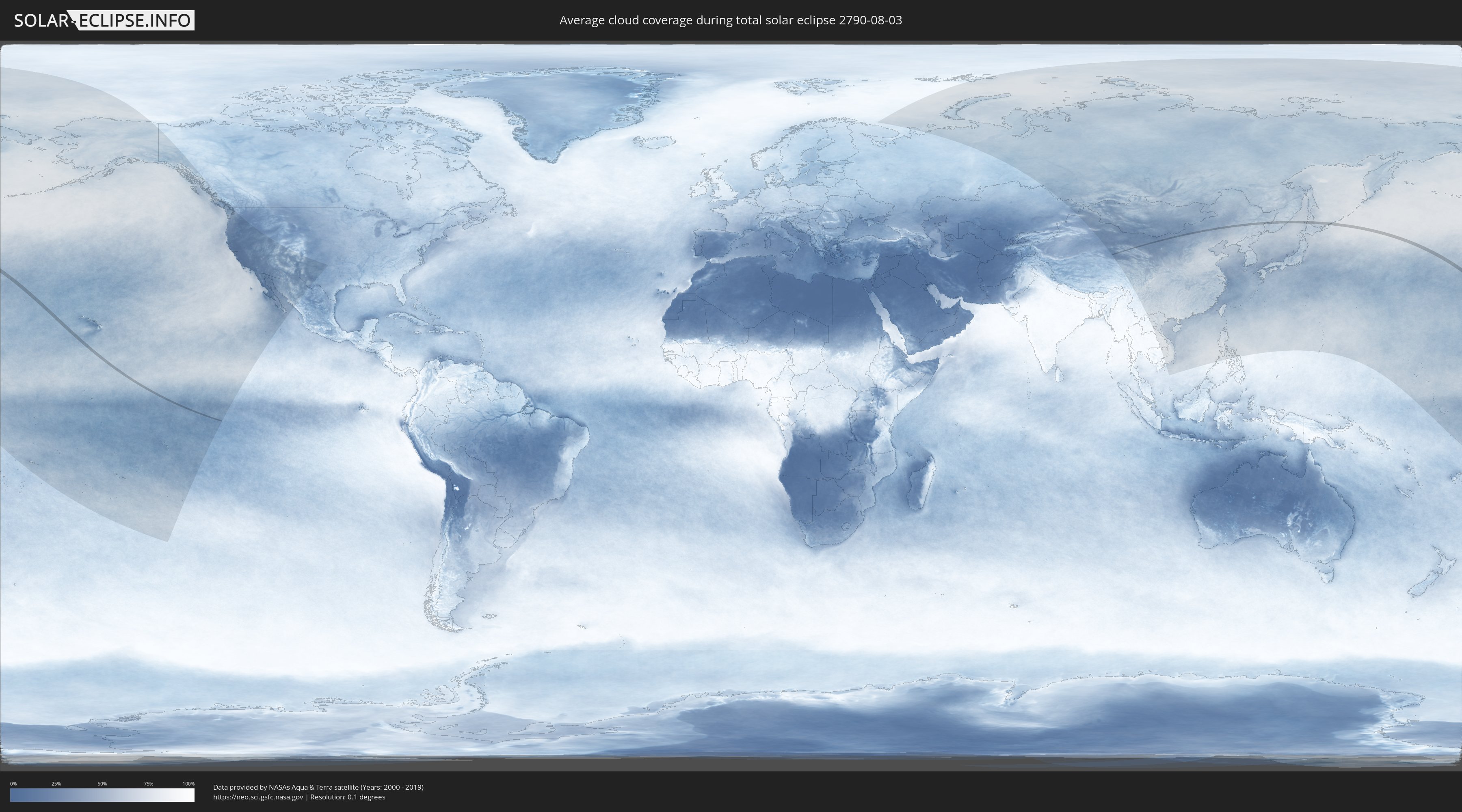Screen dimensions: 1462x812
Task: Click the 100% legend label
Action: tap(188, 784)
